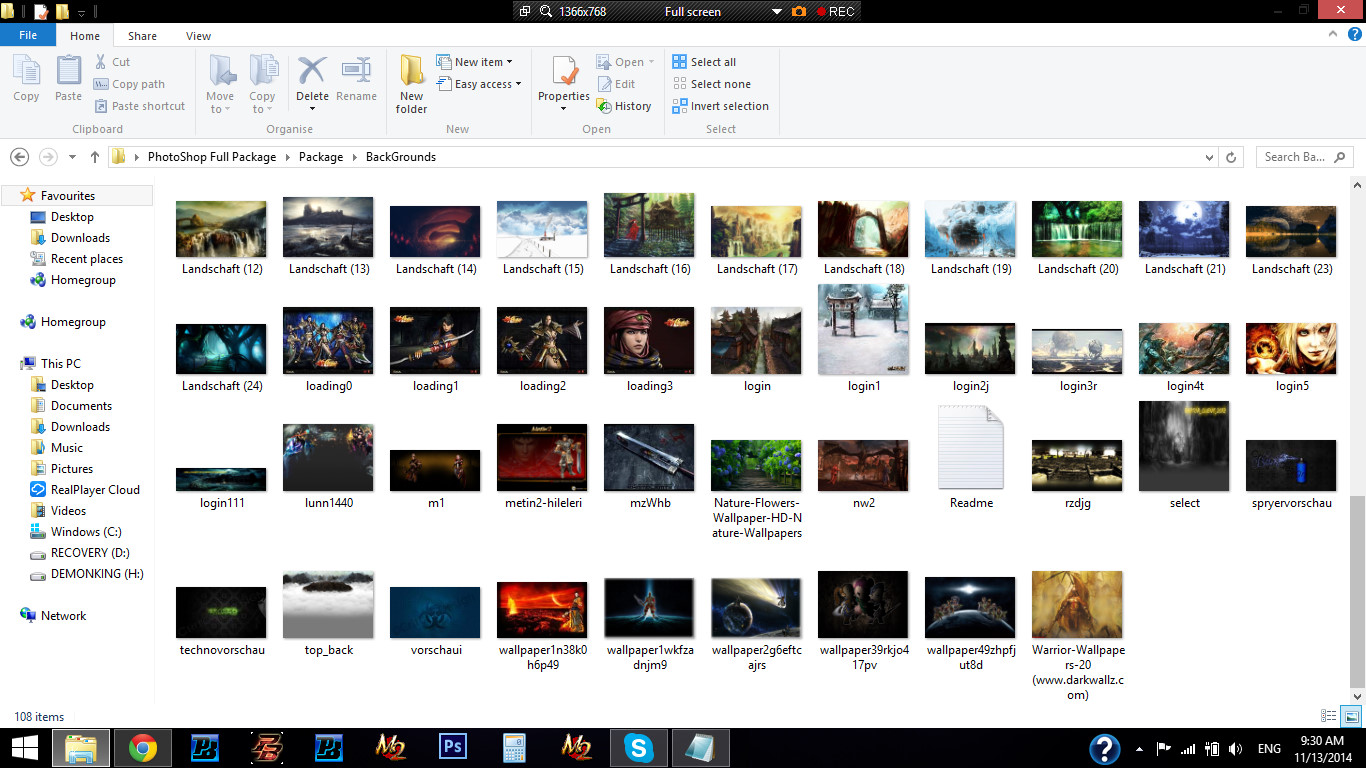1366x768 pixels.
Task: Click Select all in the Select group
Action: point(704,62)
